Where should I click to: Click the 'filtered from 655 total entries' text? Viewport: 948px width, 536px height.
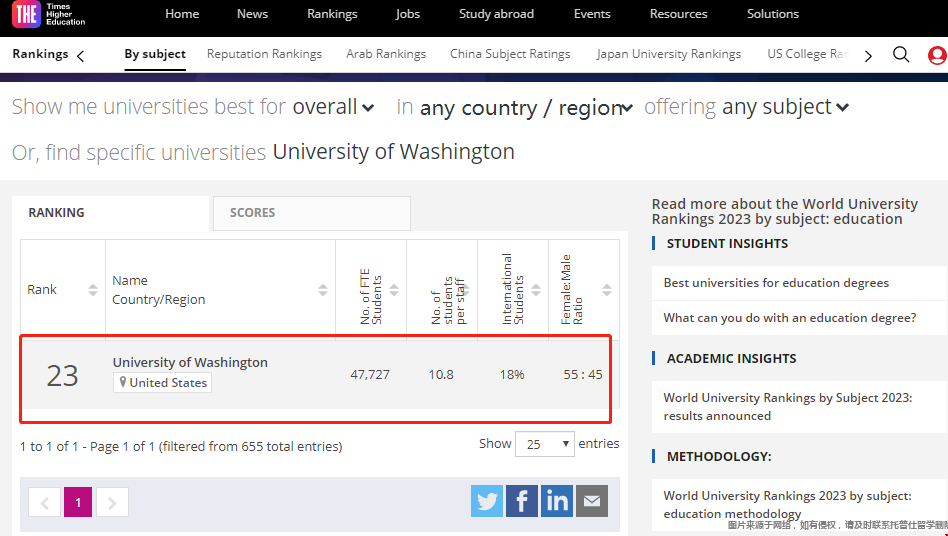pos(251,447)
